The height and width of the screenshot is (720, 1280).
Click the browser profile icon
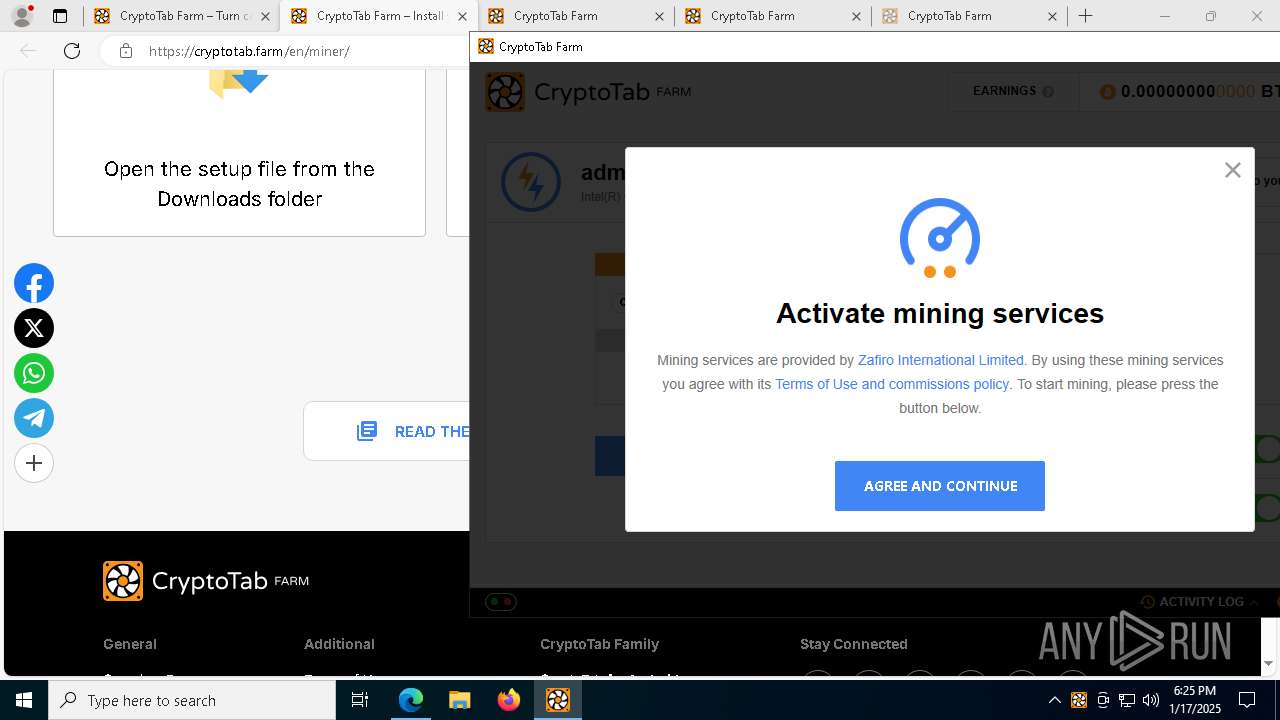[21, 16]
